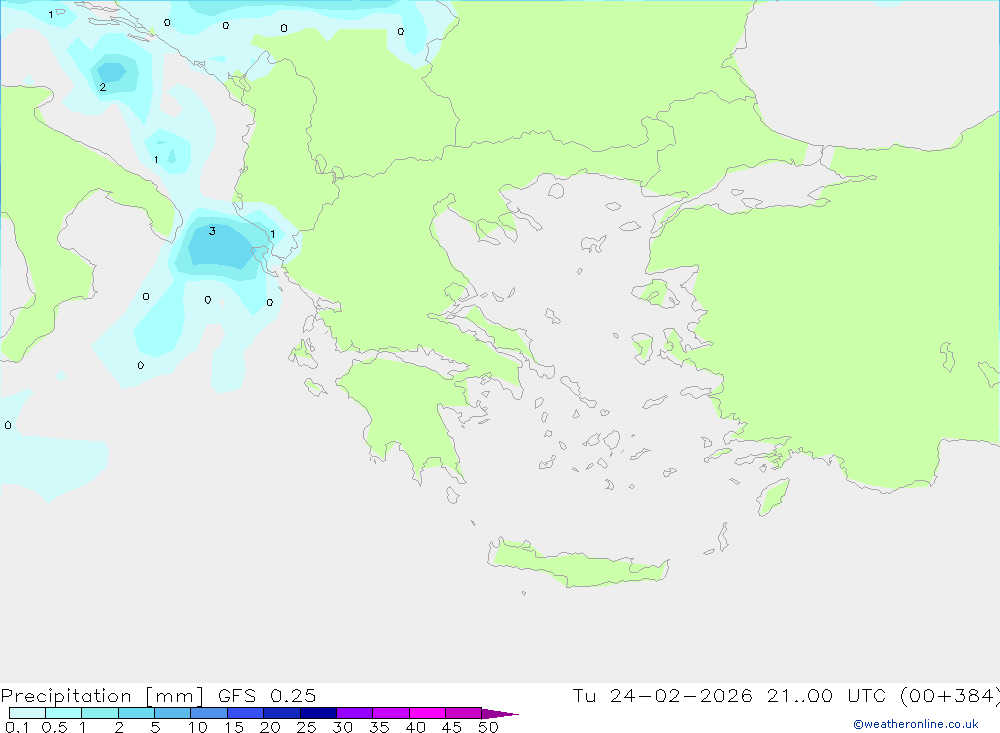Click the 1 to 2 mm legend swatch
Screen dimensions: 1000x733
point(100,713)
